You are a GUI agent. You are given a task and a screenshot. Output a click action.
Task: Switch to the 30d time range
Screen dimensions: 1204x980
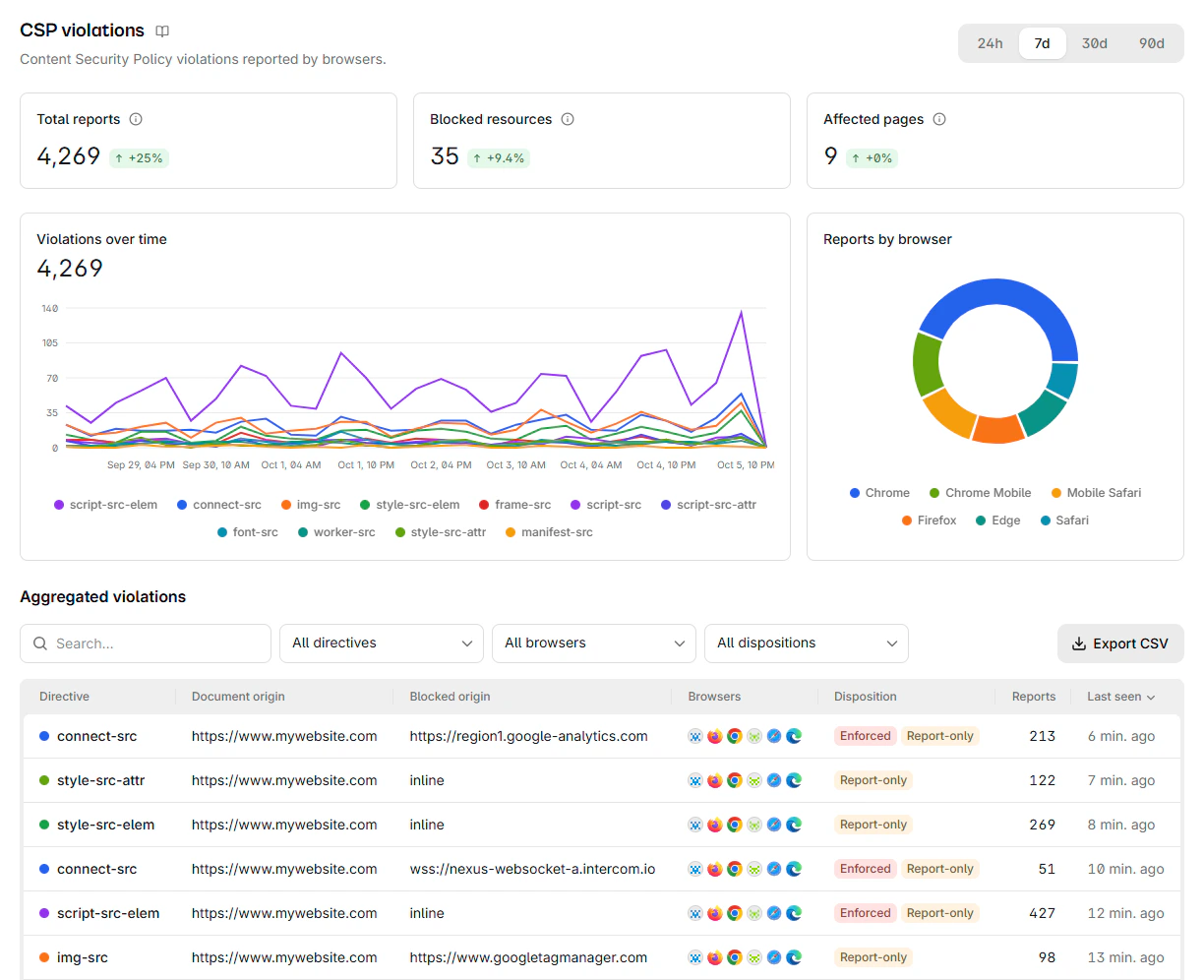tap(1095, 43)
